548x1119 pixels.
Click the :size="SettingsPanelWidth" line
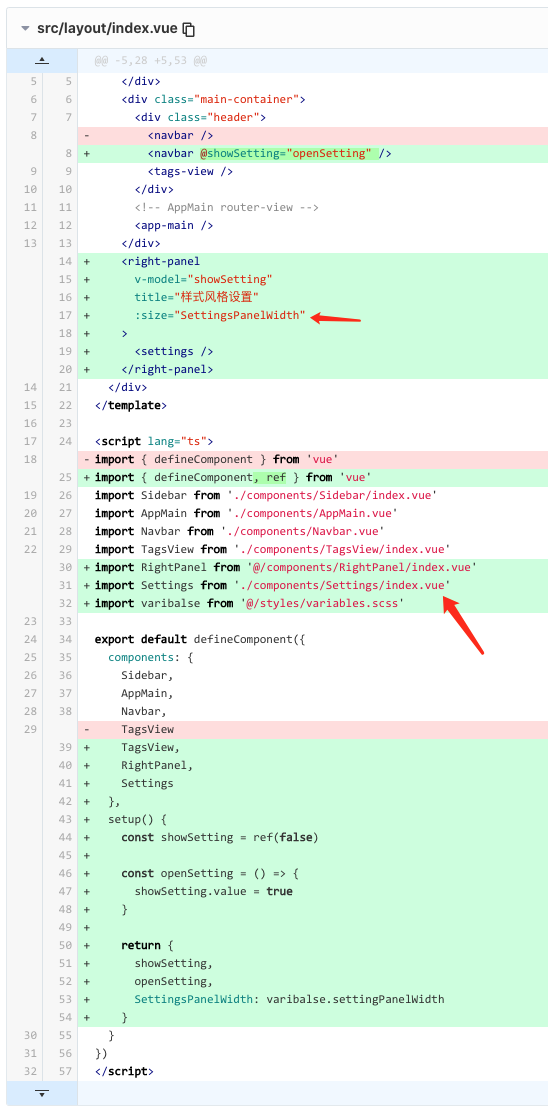(313, 315)
